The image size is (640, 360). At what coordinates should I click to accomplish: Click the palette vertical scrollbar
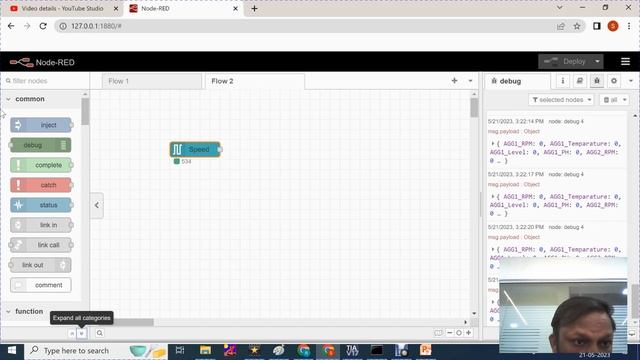(x=85, y=112)
